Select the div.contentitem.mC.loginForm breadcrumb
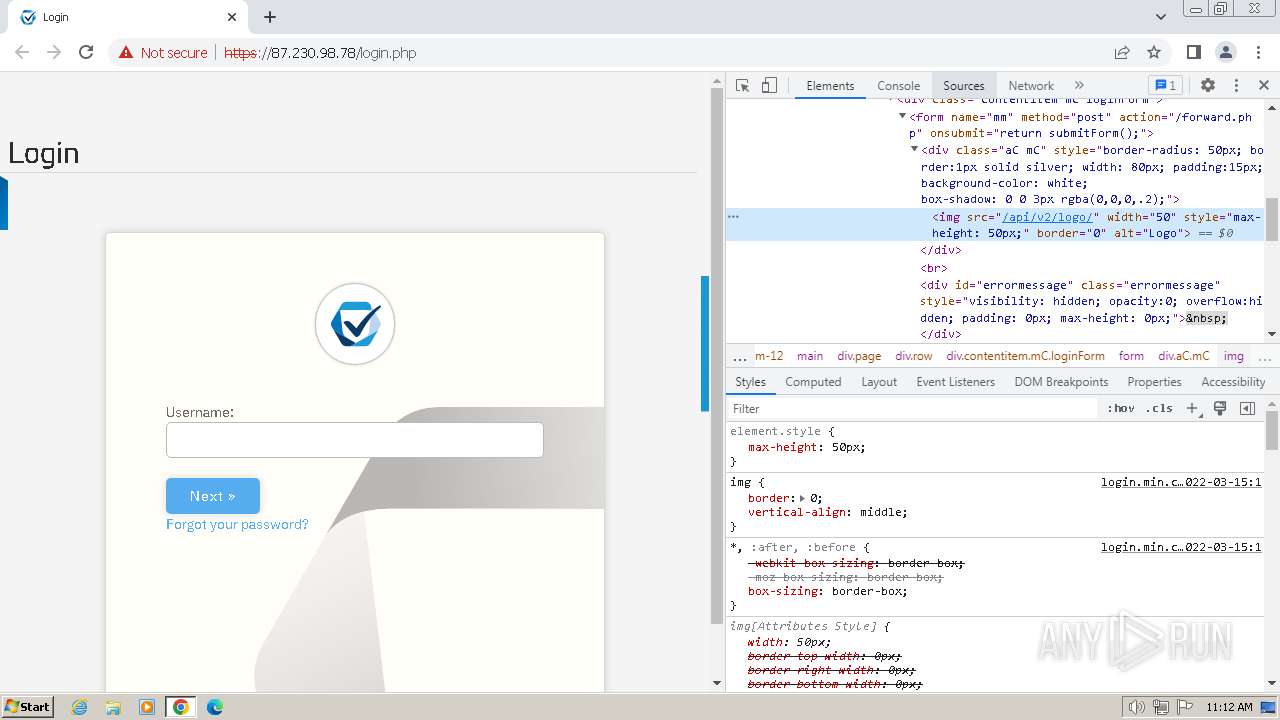The width and height of the screenshot is (1280, 720). click(1025, 356)
